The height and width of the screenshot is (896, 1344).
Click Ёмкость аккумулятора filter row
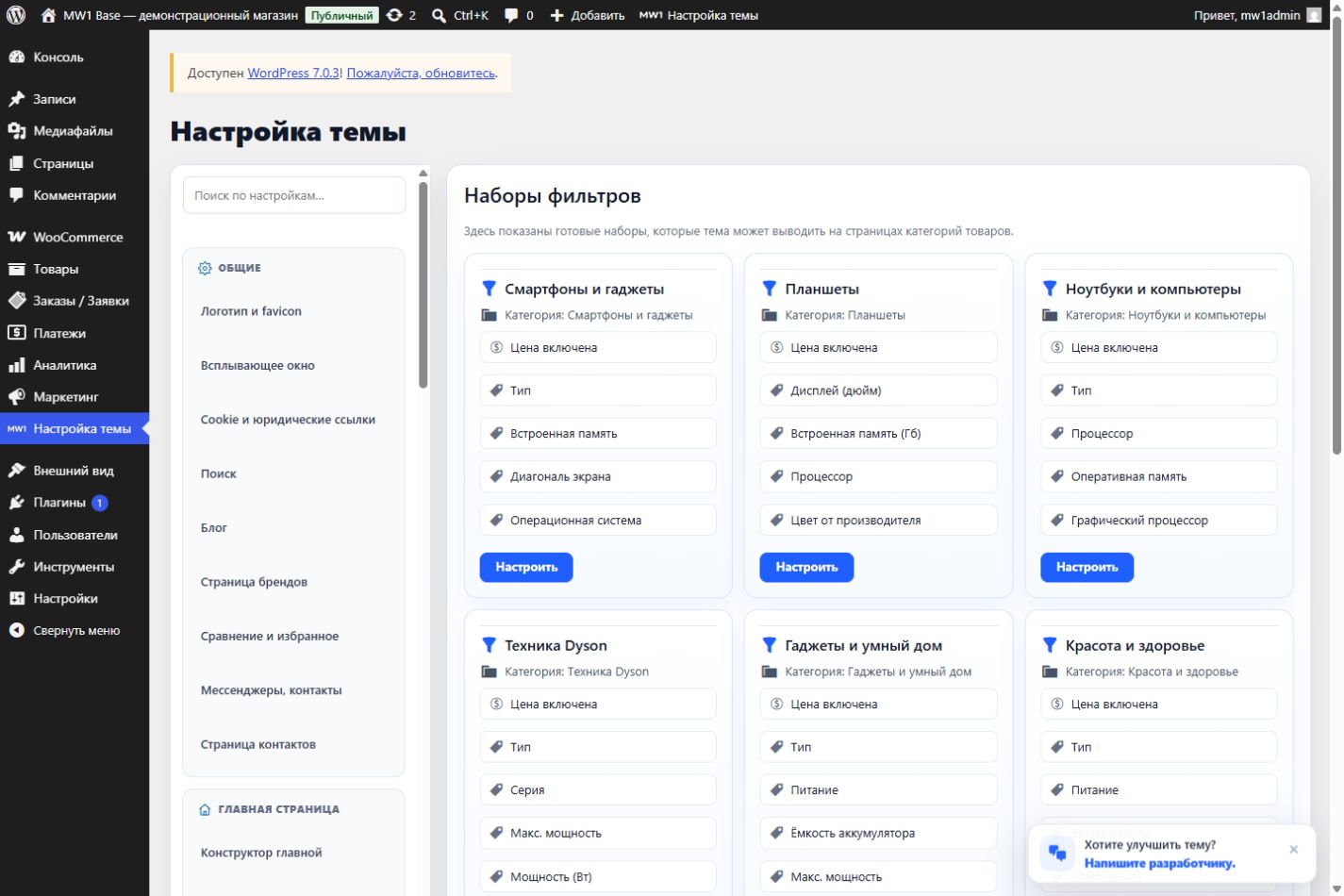click(x=878, y=834)
